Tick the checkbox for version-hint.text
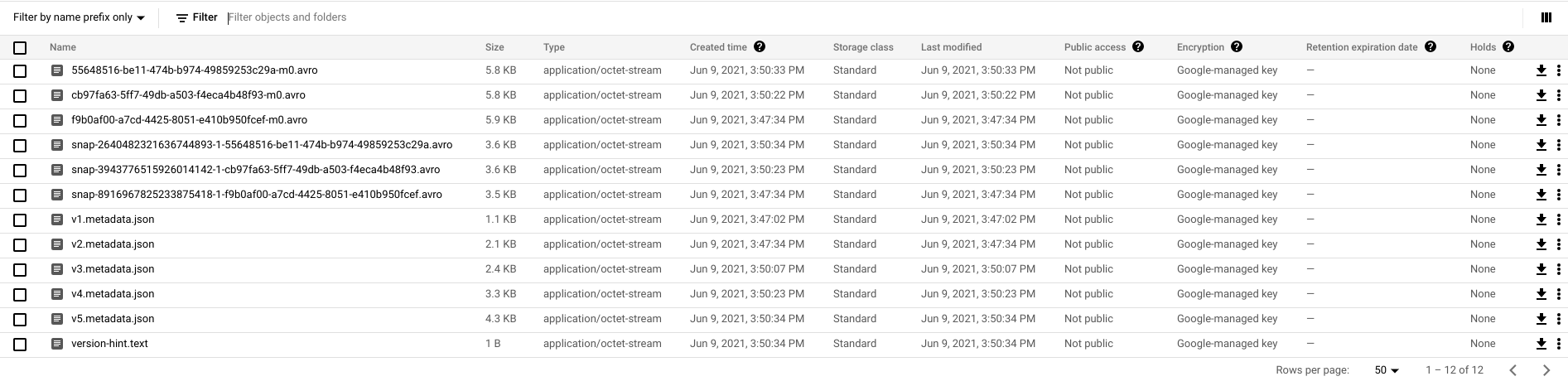1568x386 pixels. (20, 345)
